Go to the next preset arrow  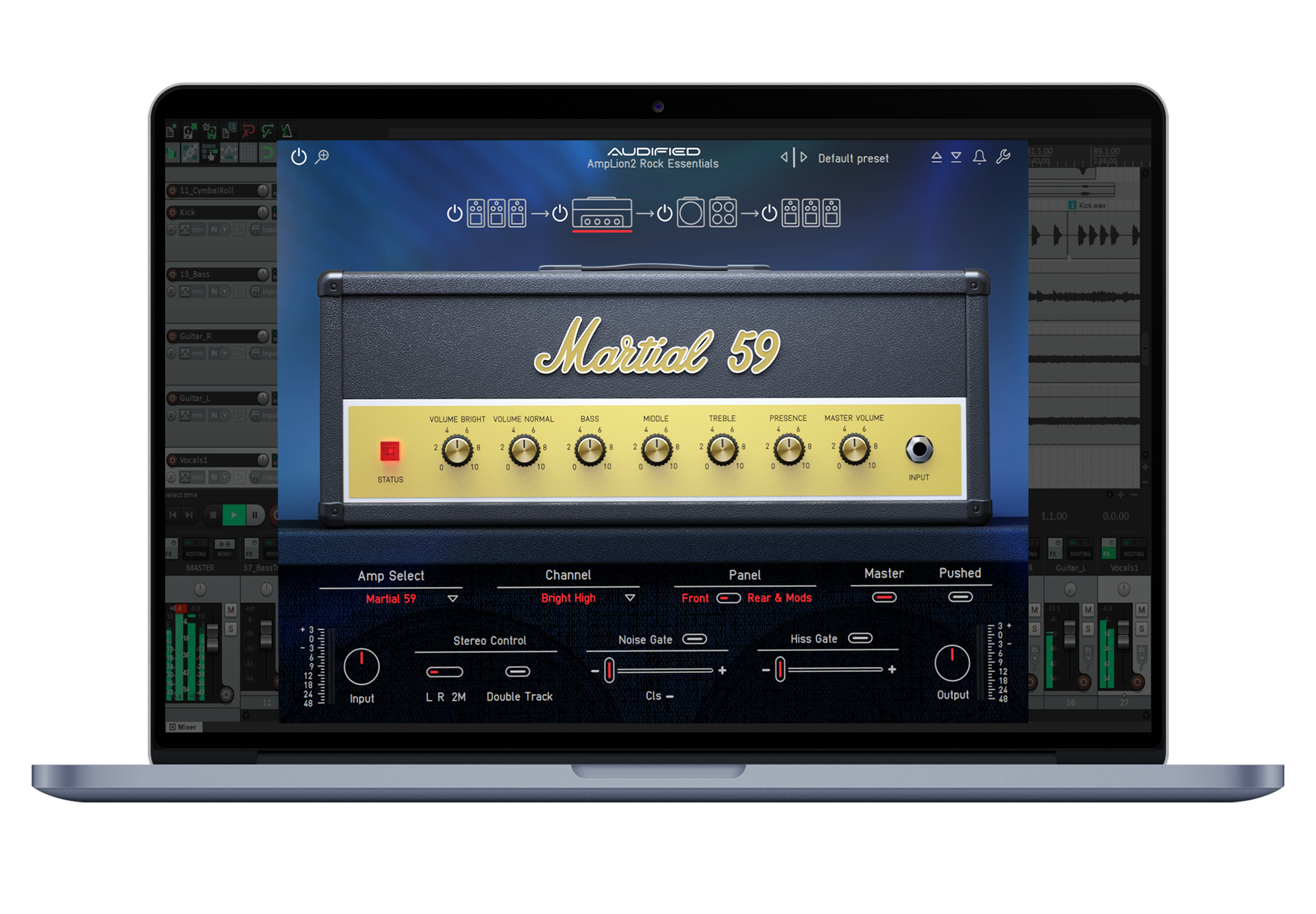coord(803,157)
